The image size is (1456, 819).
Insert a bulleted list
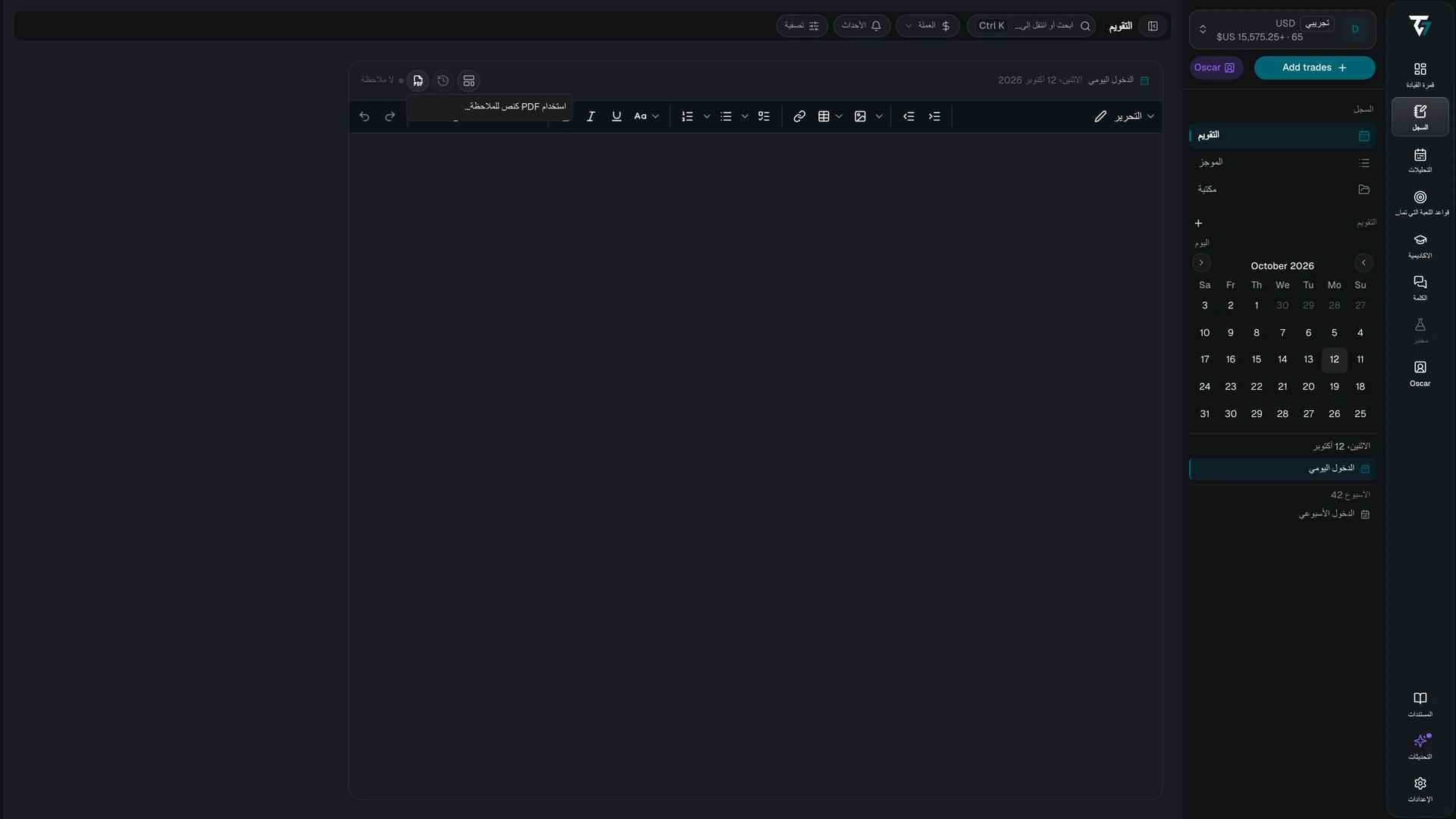[x=726, y=117]
